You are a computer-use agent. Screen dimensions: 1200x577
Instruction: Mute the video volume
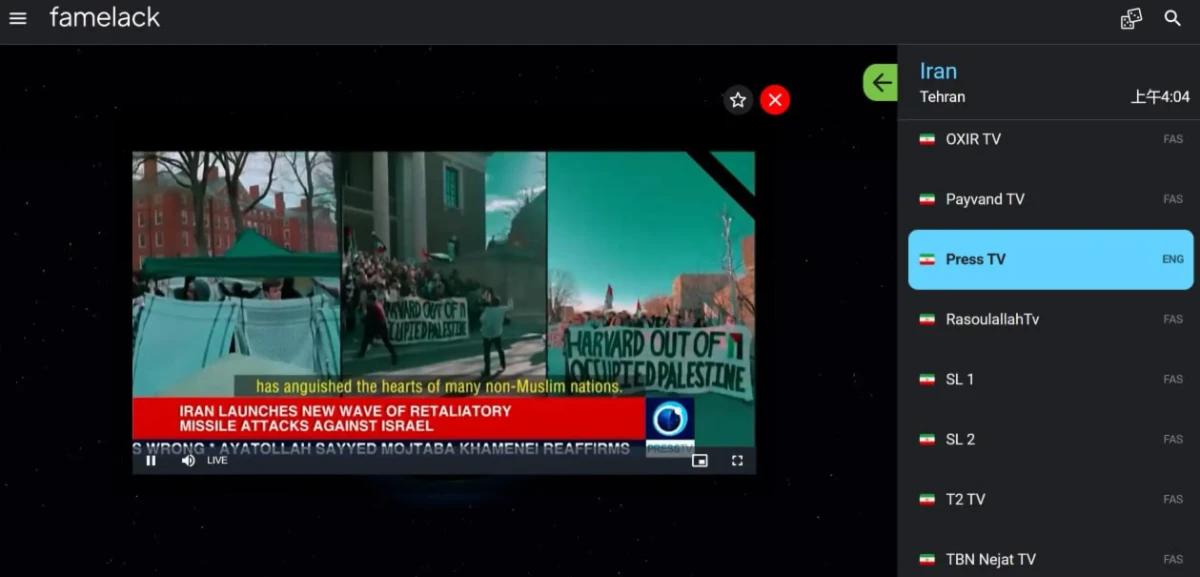coord(188,461)
